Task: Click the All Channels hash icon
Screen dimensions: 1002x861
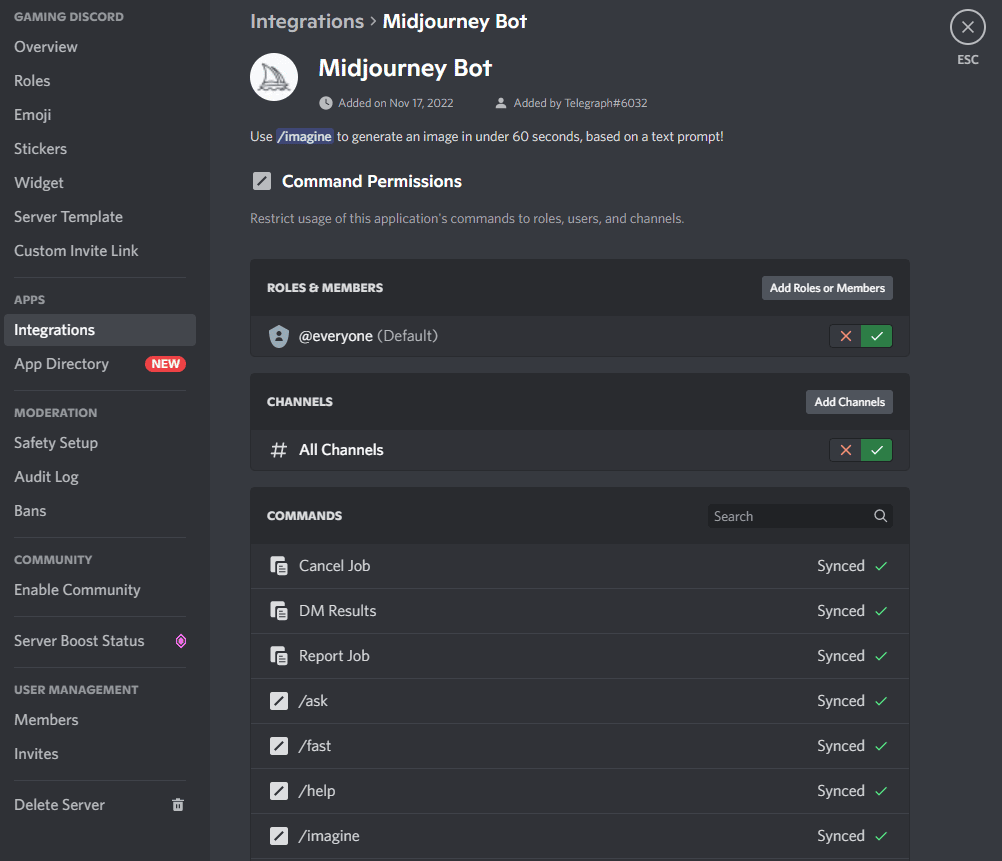Action: (x=279, y=450)
